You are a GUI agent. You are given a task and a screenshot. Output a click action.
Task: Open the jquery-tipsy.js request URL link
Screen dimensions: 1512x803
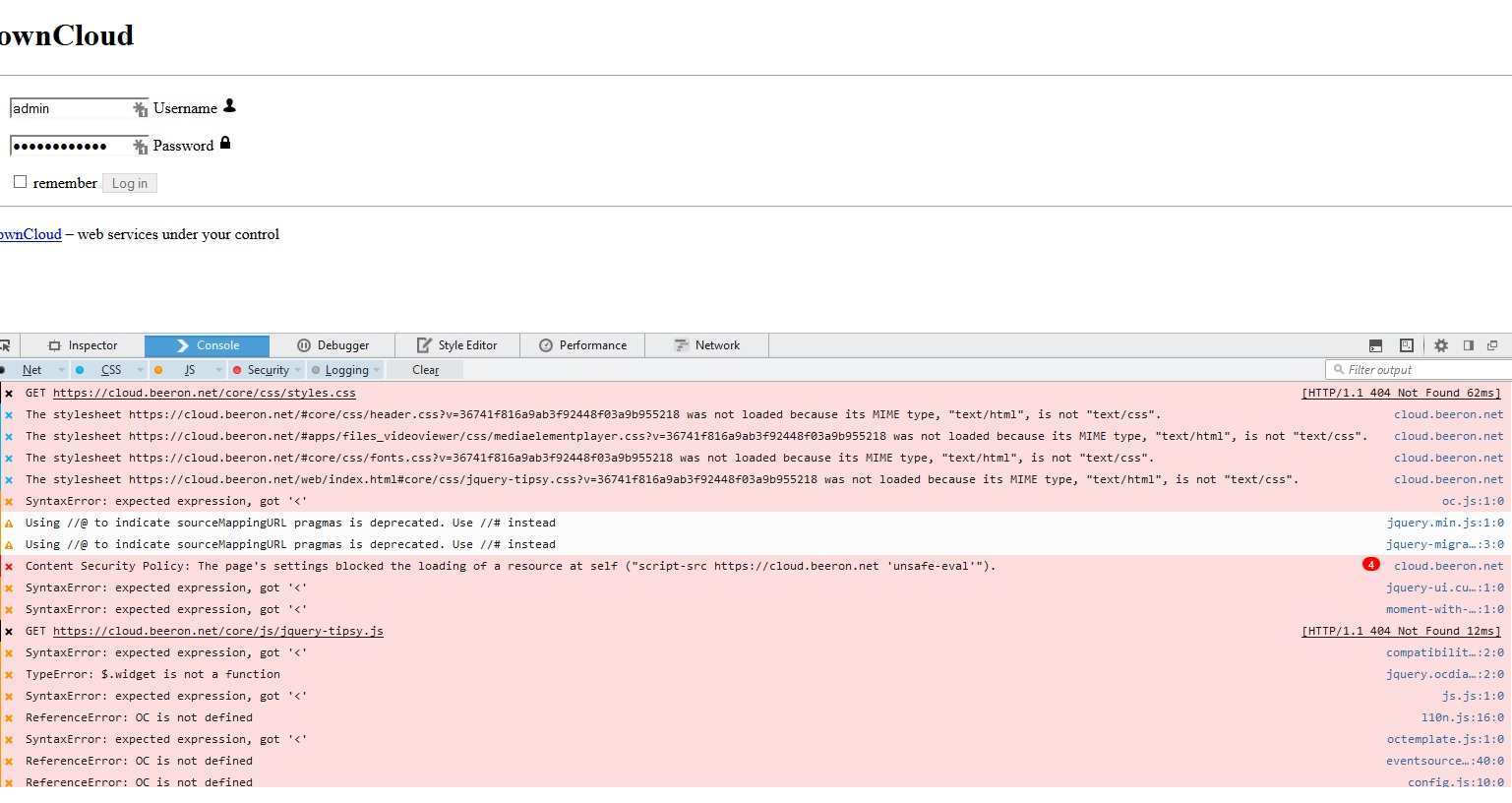218,631
